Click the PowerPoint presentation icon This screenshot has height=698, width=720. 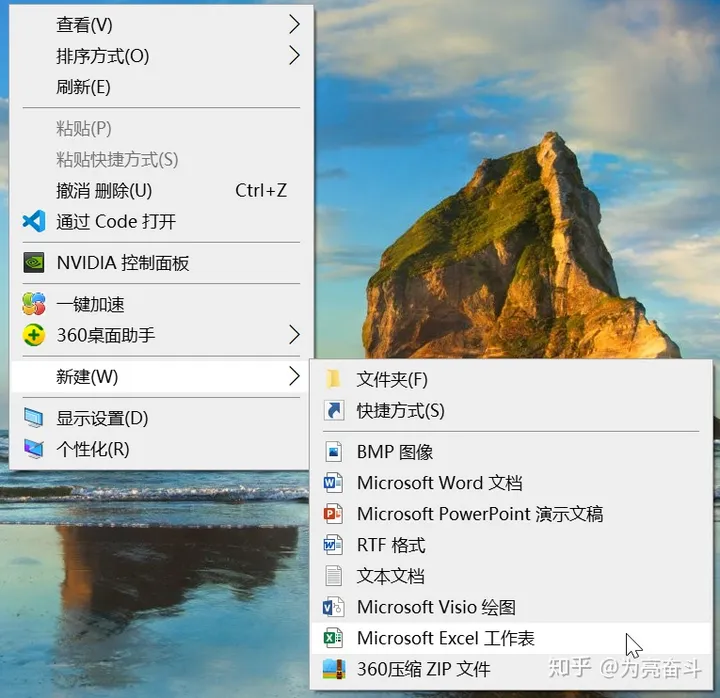click(333, 513)
